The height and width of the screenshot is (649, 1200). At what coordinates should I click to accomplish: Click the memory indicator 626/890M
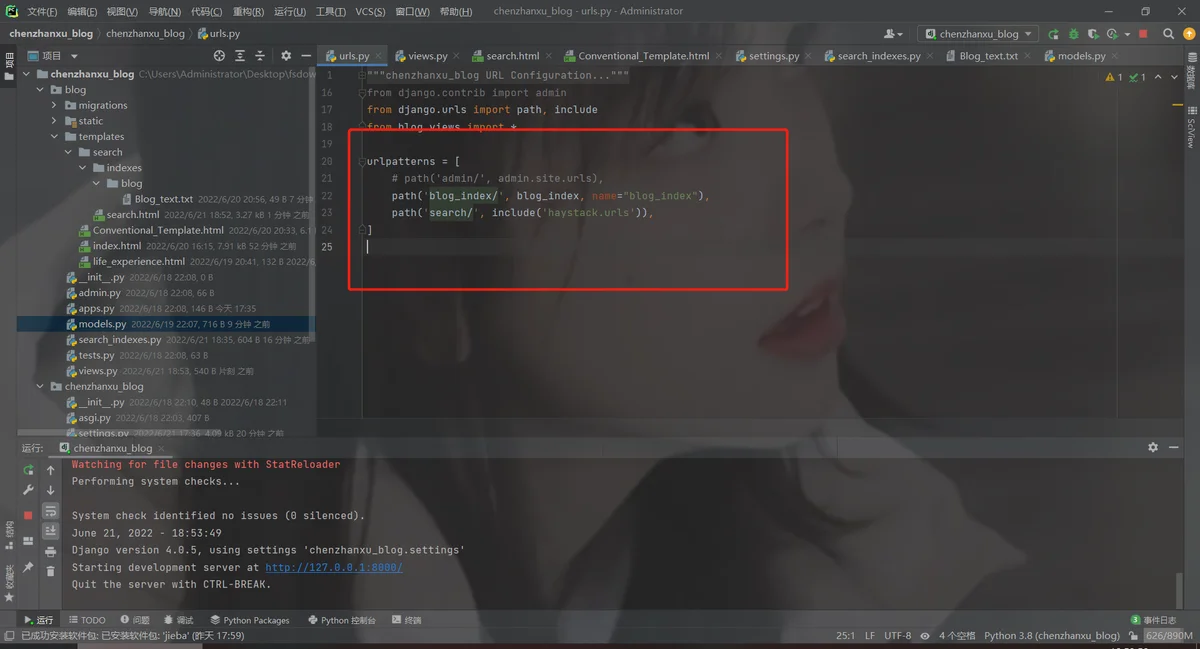click(x=1168, y=635)
